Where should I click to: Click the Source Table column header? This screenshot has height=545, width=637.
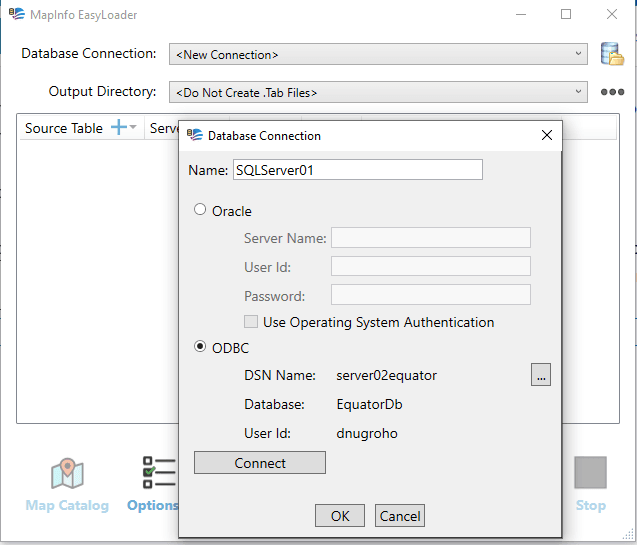[x=64, y=128]
